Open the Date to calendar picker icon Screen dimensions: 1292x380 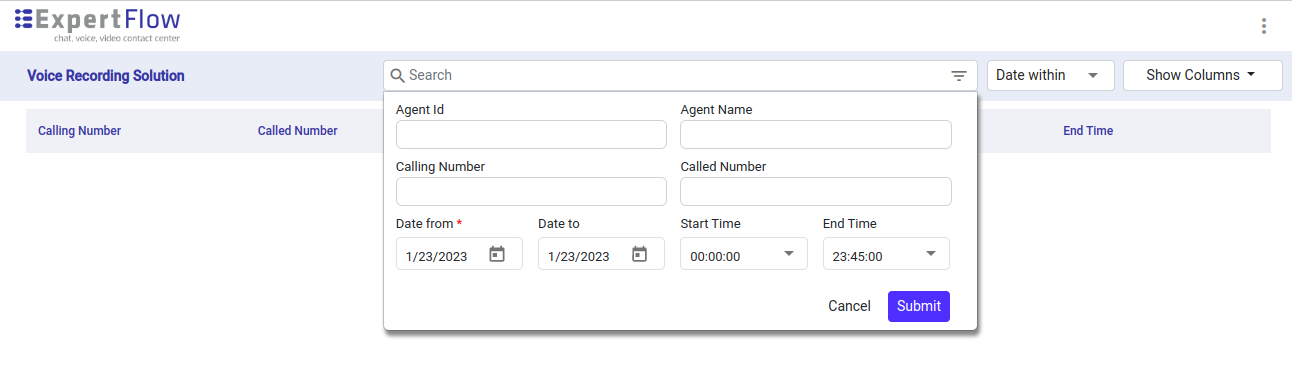coord(640,255)
